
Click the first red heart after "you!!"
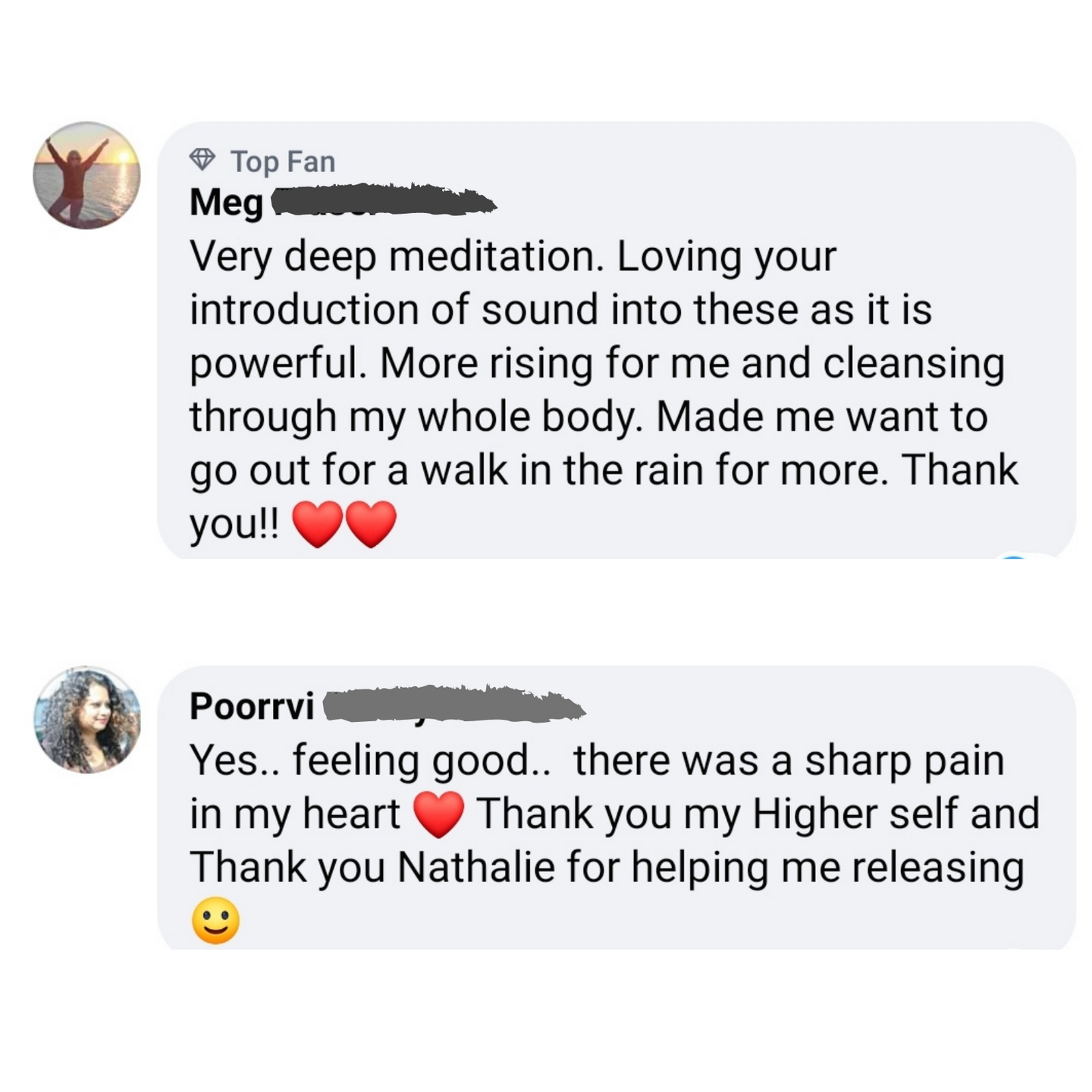pyautogui.click(x=317, y=524)
